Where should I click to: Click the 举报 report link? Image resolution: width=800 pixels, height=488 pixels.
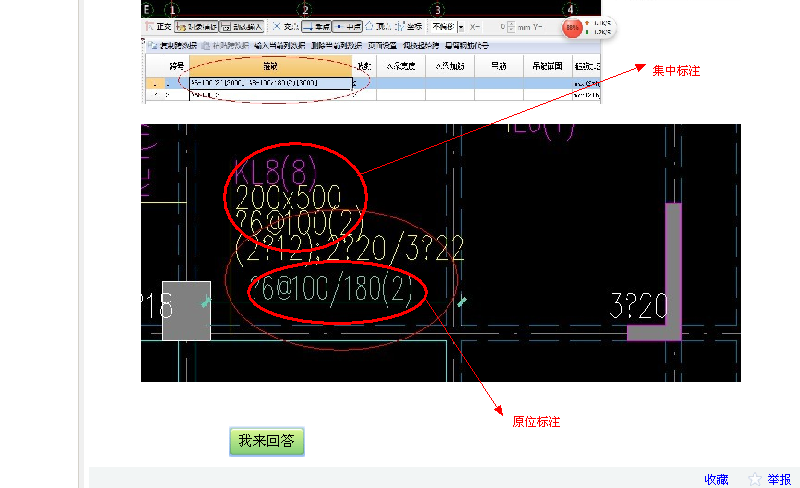coord(780,479)
